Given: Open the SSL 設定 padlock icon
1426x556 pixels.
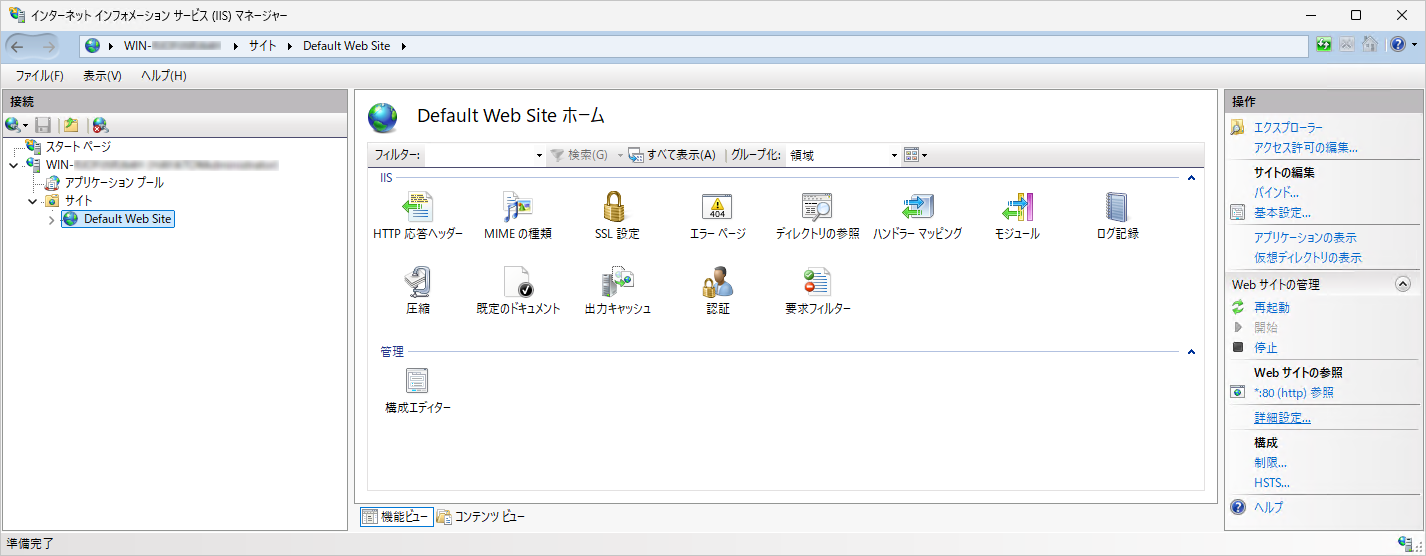Looking at the screenshot, I should (617, 207).
